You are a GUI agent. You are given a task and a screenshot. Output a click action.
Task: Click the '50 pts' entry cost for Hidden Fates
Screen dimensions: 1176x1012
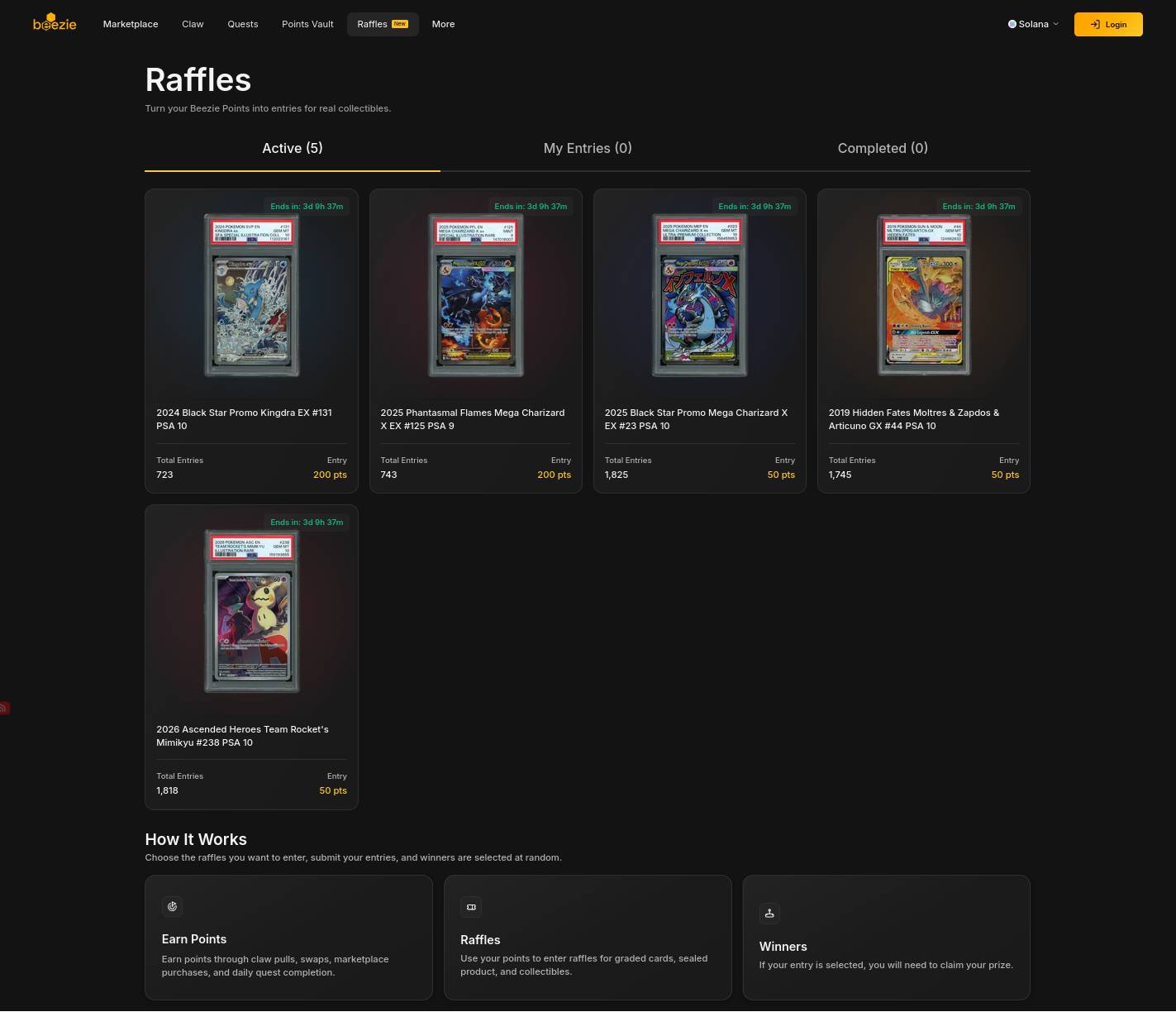click(1005, 475)
